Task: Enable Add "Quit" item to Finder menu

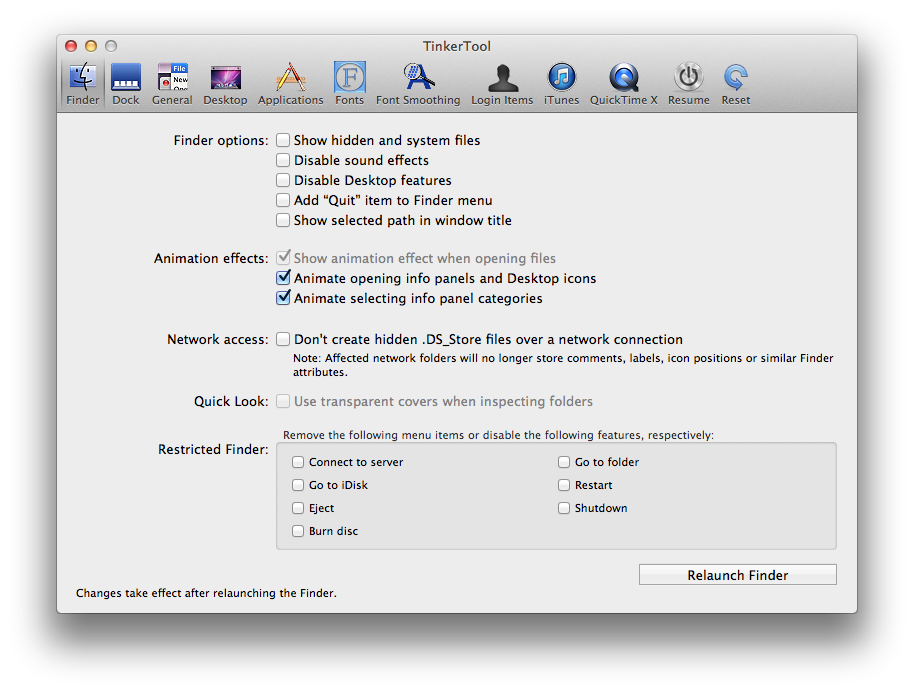Action: click(x=283, y=200)
